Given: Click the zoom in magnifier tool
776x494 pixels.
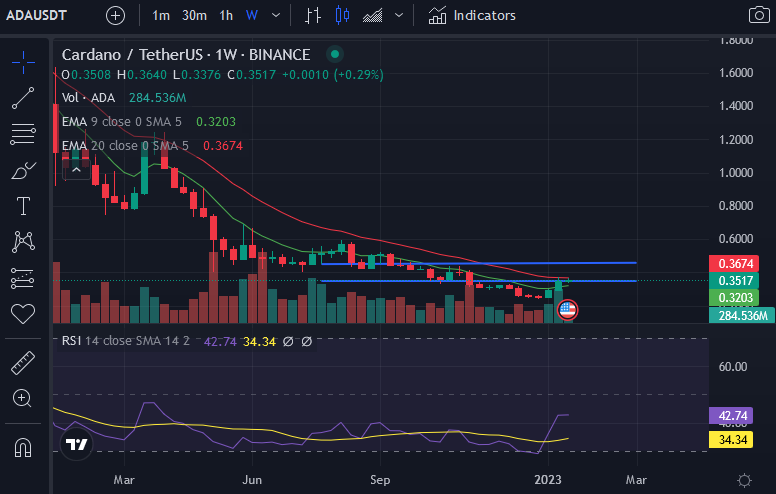Looking at the screenshot, I should coord(22,398).
